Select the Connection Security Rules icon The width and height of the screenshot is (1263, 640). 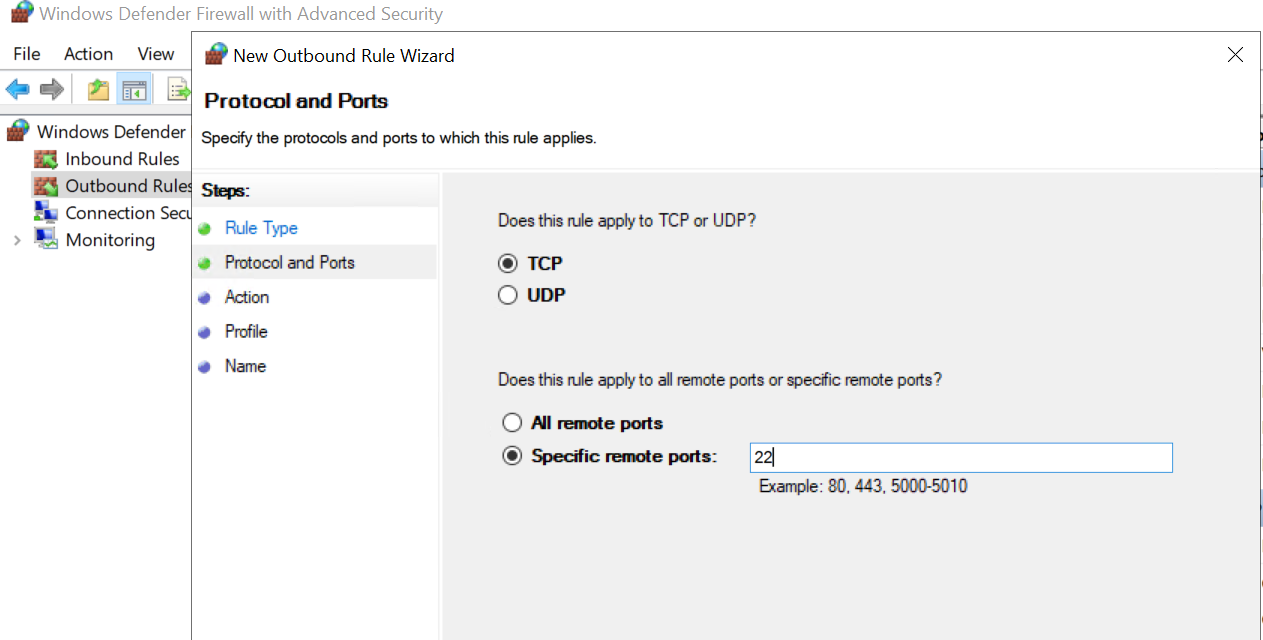tap(46, 213)
